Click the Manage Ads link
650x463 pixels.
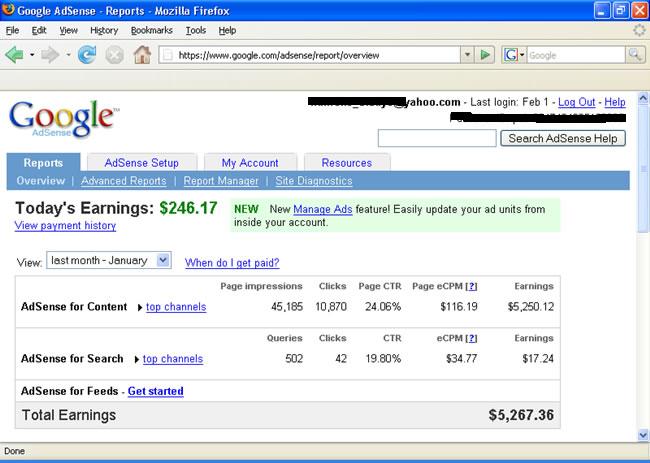pyautogui.click(x=323, y=209)
